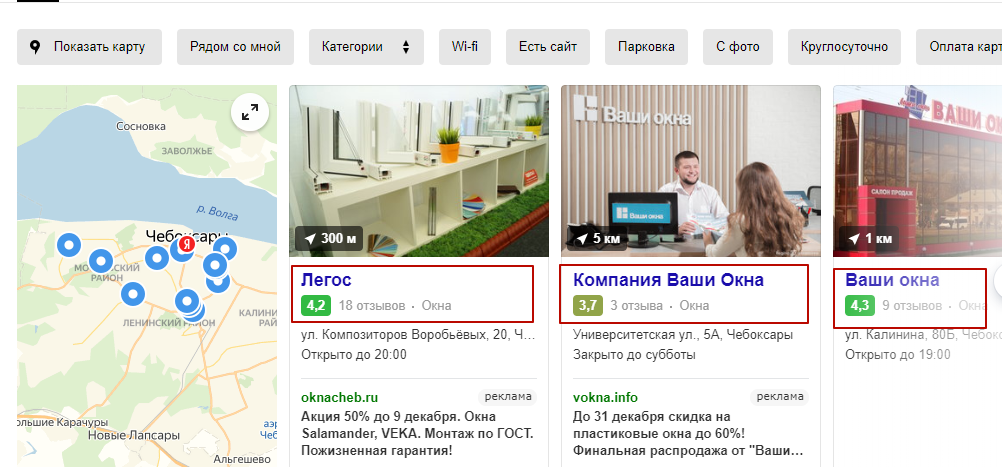Click the address ул. Калинина, 80Б
Viewport: 1002px width, 467px height.
923,335
